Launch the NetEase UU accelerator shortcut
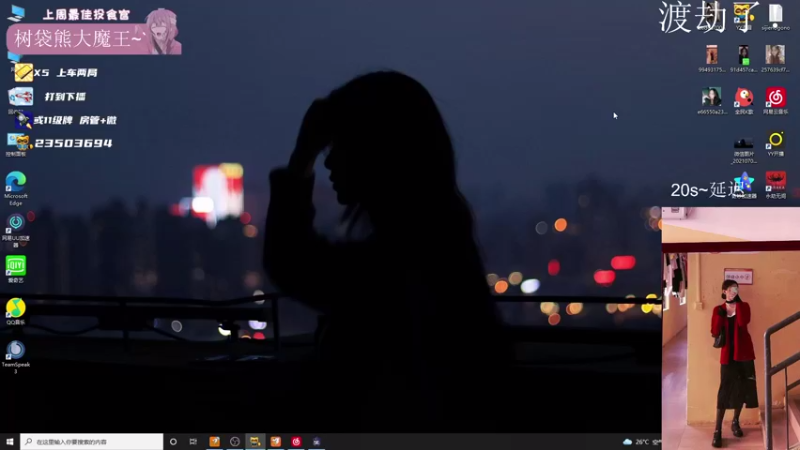 coord(16,230)
